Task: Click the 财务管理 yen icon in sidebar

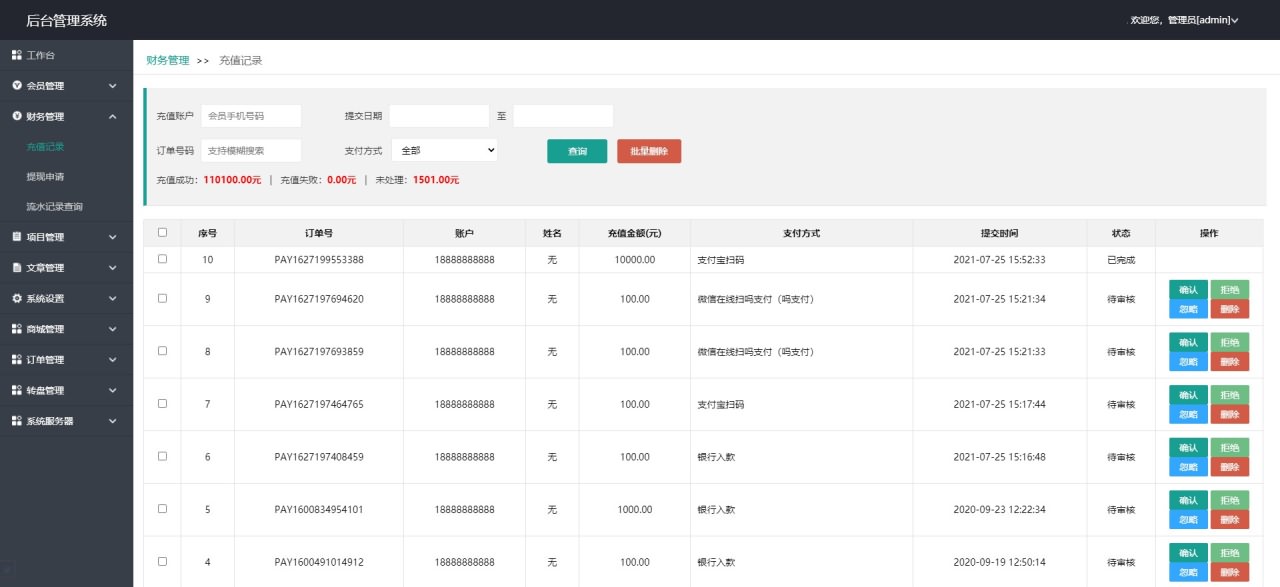Action: 17,116
